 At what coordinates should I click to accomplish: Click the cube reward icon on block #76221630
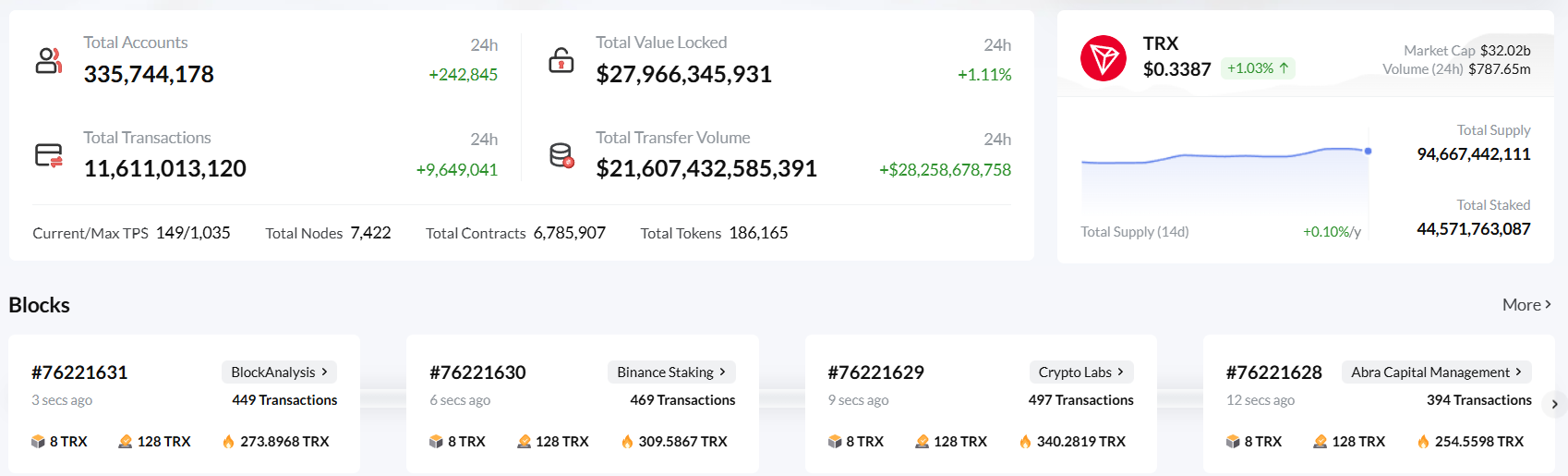point(436,442)
